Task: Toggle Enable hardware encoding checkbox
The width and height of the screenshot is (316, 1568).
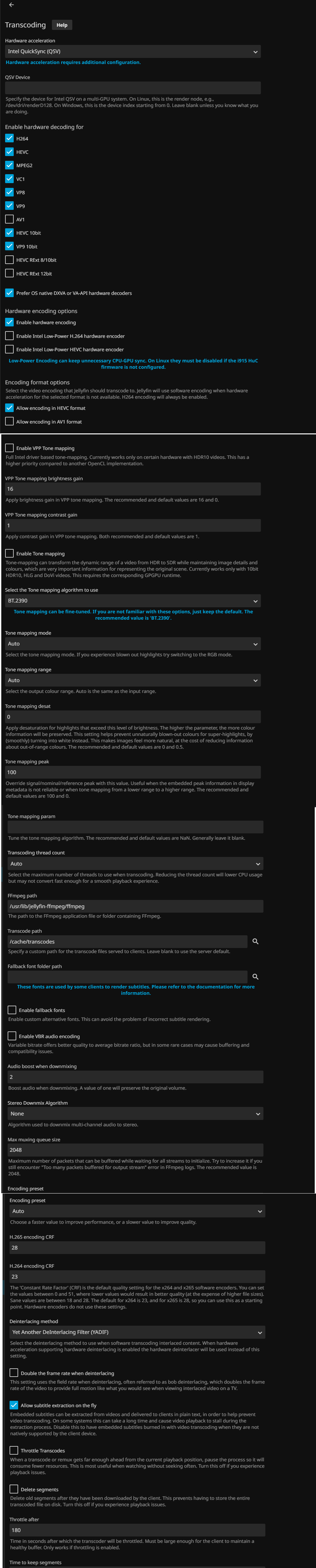Action: pos(9,322)
